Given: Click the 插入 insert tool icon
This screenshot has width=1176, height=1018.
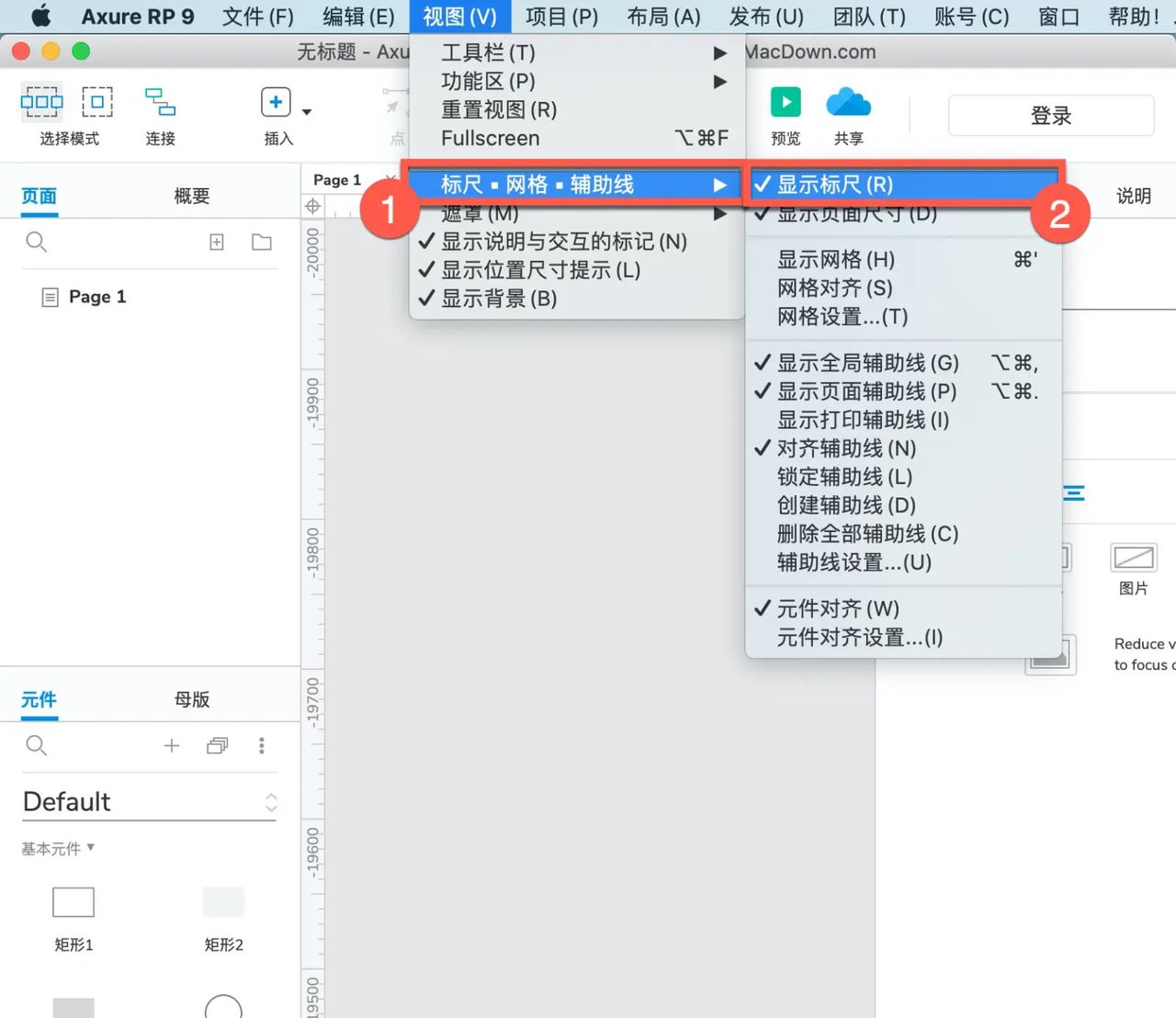Looking at the screenshot, I should (x=275, y=102).
